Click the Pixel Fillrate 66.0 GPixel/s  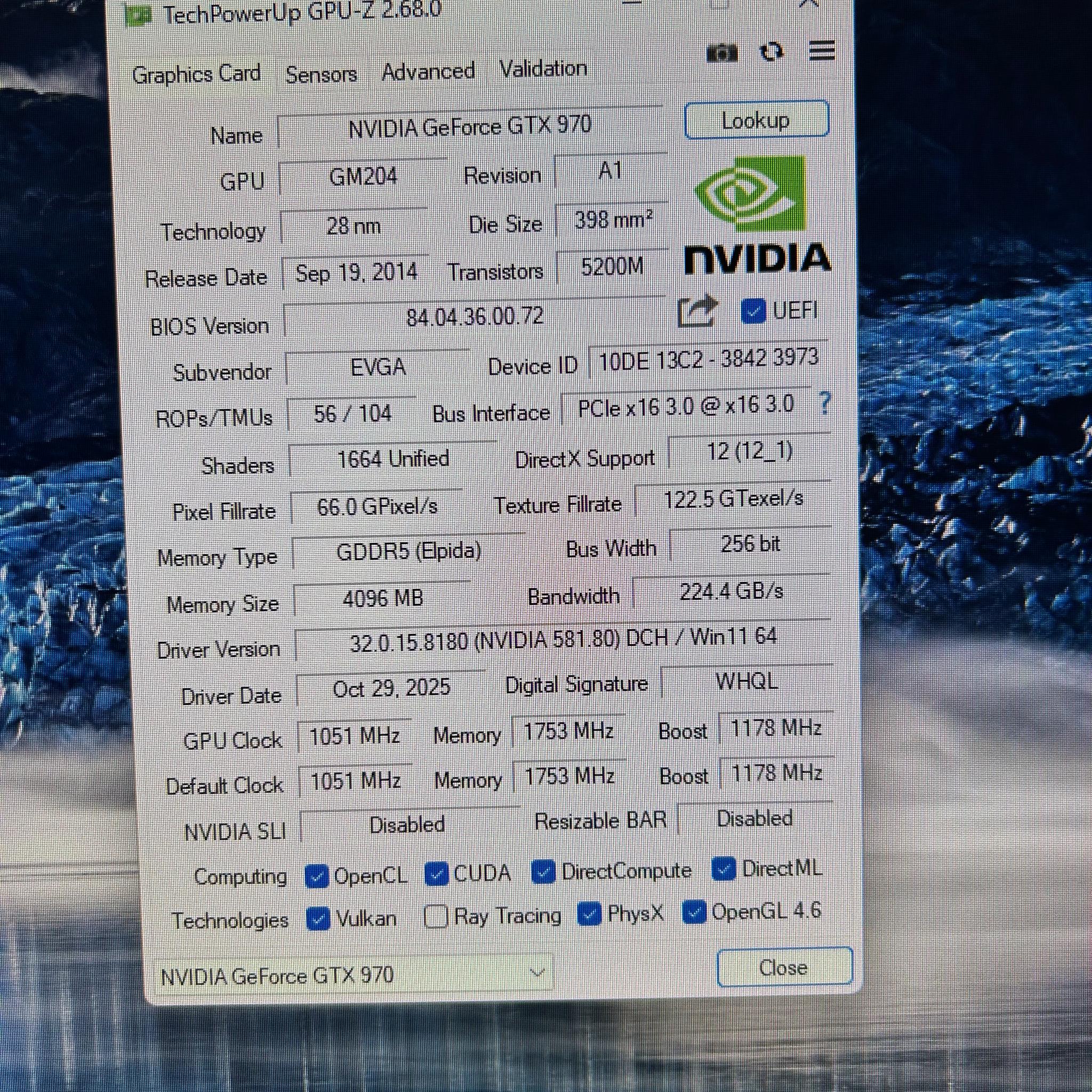point(377,507)
